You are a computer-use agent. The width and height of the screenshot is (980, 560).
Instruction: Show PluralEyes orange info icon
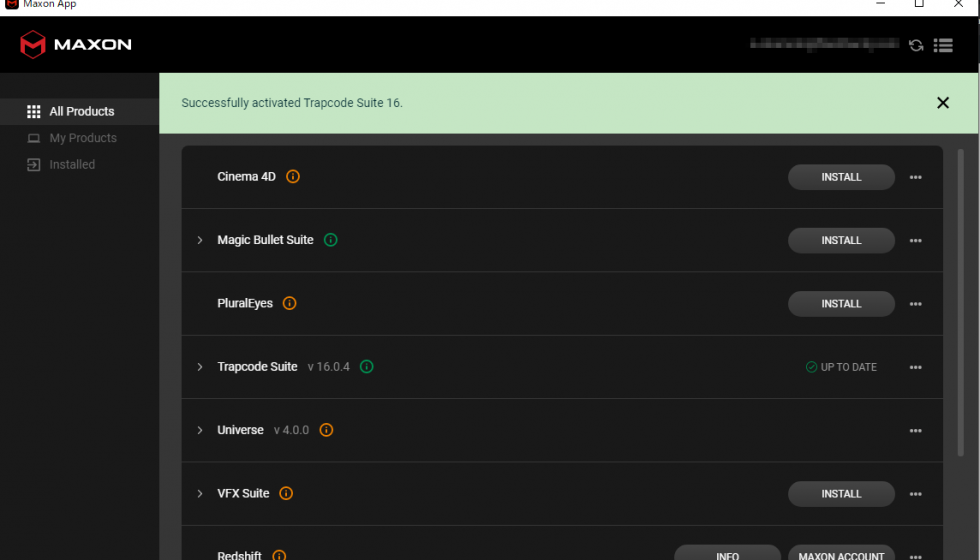(x=289, y=303)
